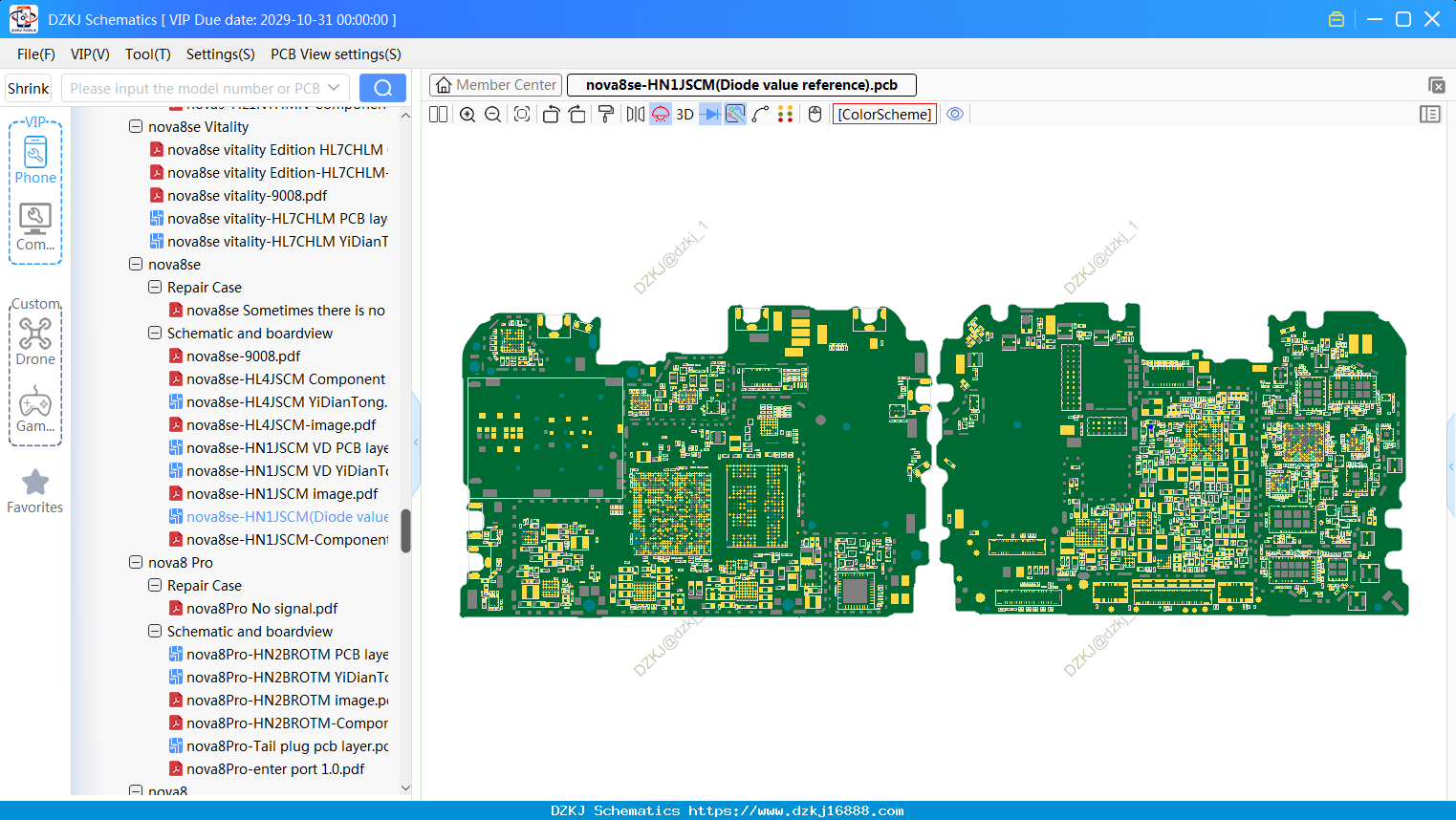The height and width of the screenshot is (820, 1456).
Task: Collapse the left panel with splitter handle
Action: (416, 442)
